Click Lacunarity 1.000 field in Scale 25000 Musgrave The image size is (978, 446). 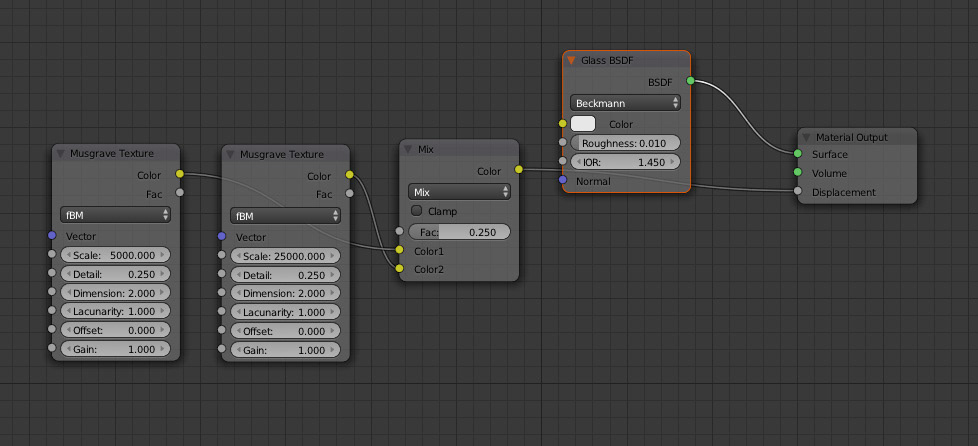pyautogui.click(x=286, y=312)
